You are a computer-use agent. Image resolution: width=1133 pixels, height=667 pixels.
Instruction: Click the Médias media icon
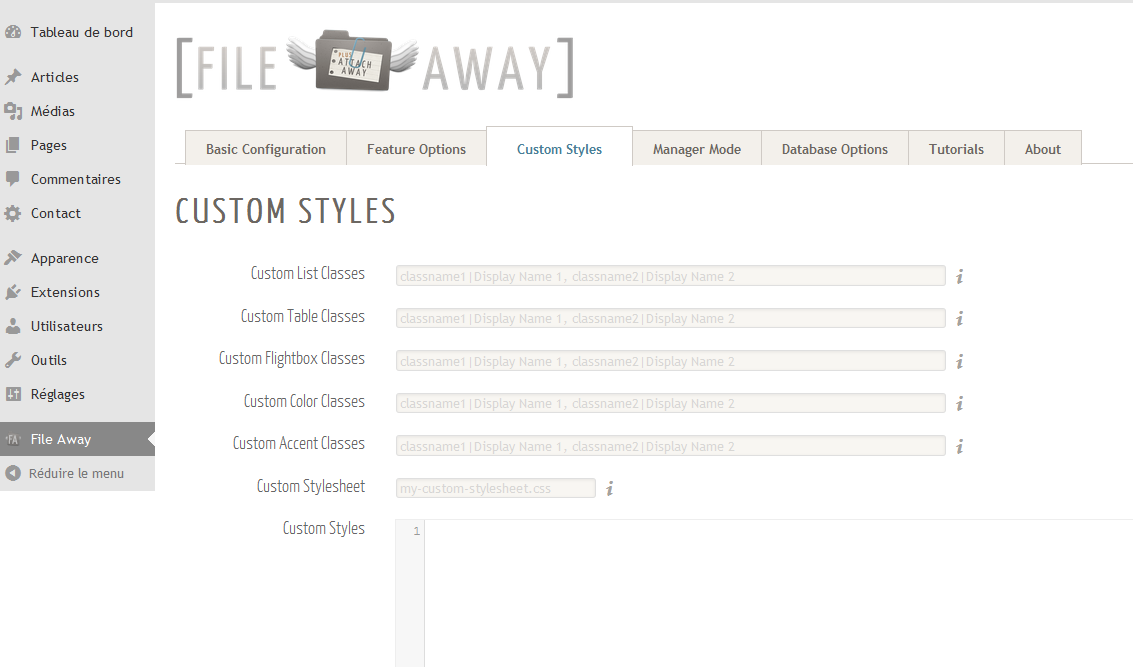pyautogui.click(x=13, y=111)
